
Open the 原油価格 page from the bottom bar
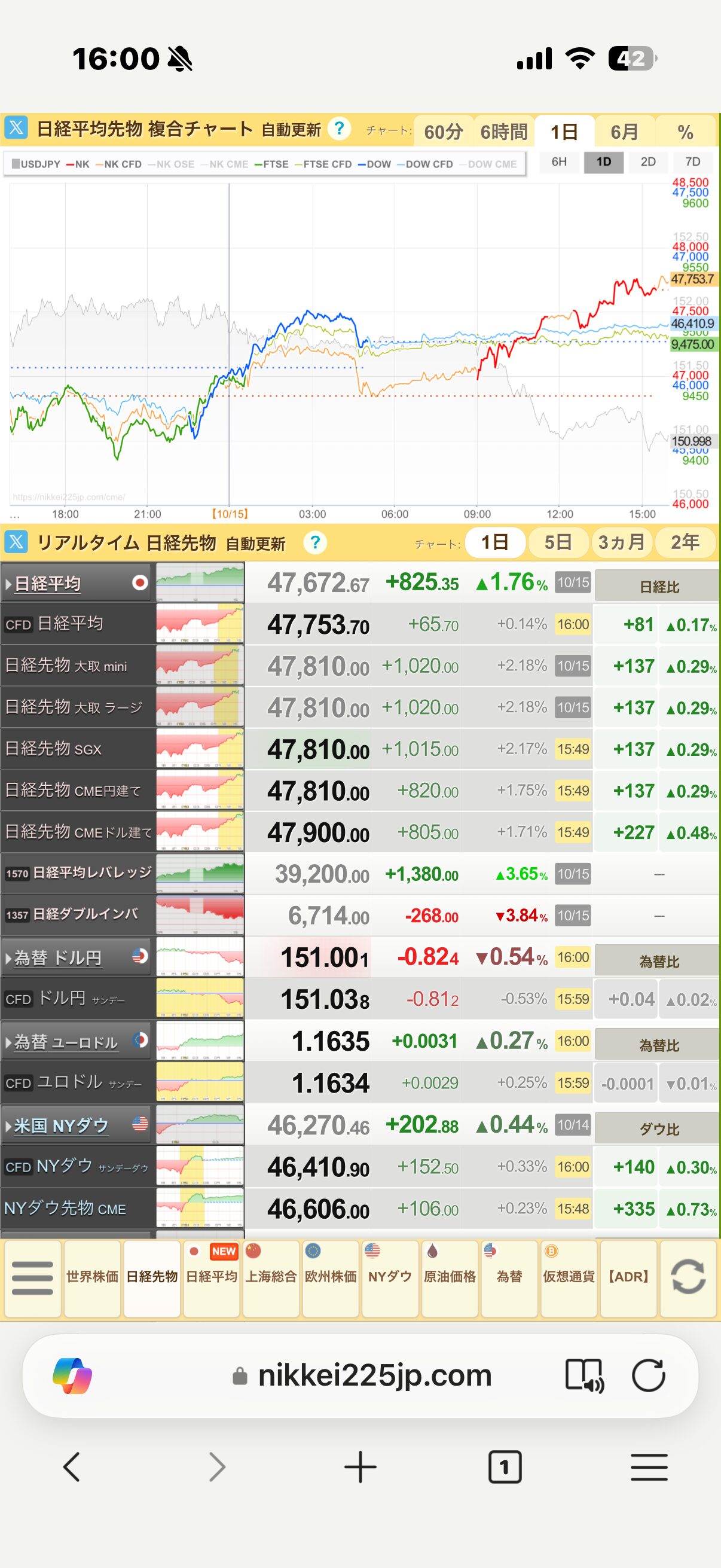(450, 1277)
